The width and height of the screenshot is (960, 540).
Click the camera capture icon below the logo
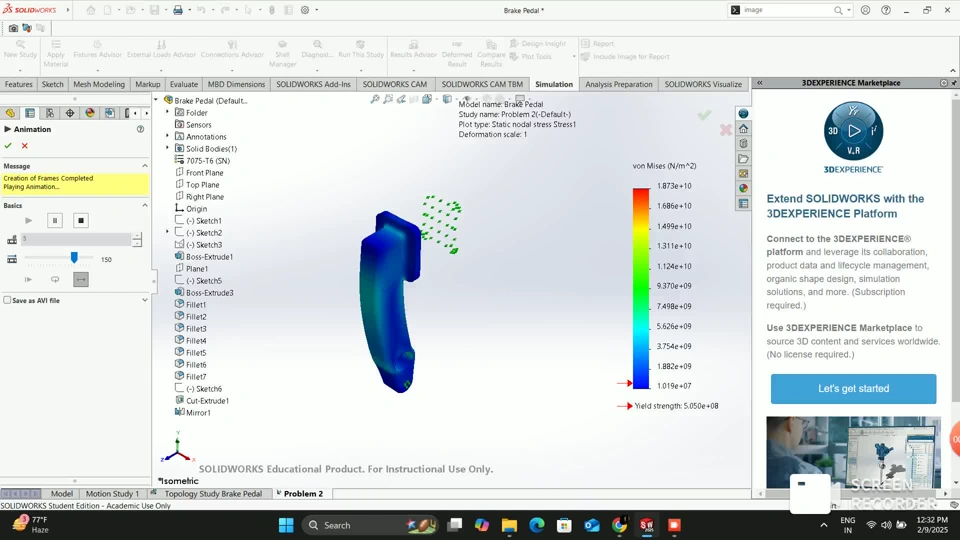(13, 28)
